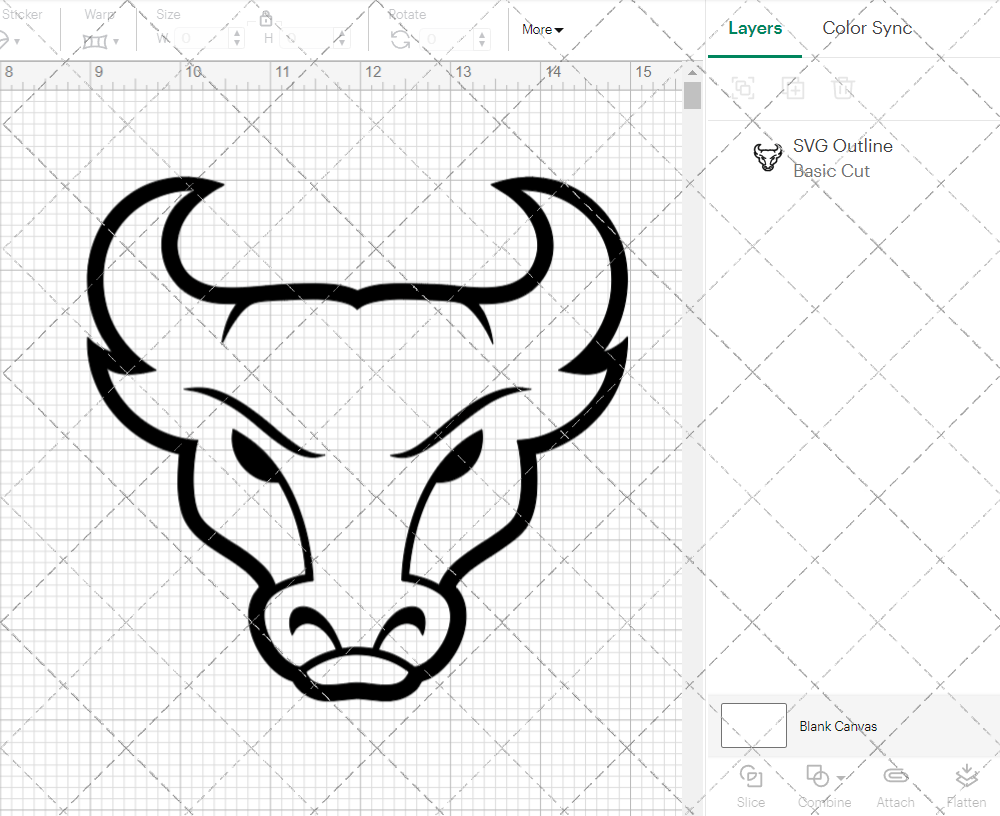Use the Flatten tool
This screenshot has width=1000, height=816.
coord(966,785)
